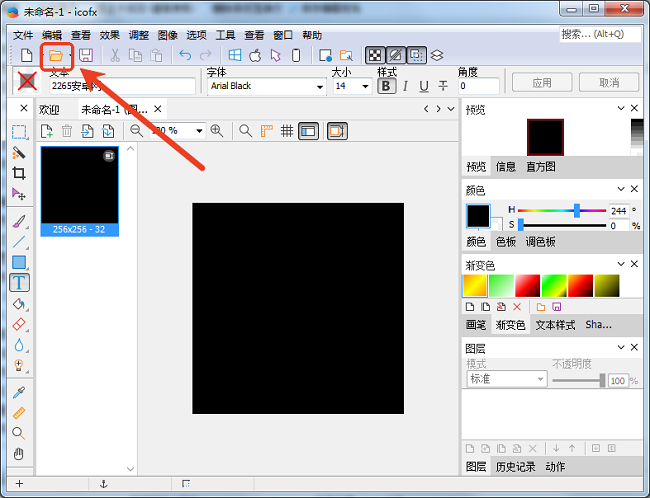Click the 应用 button
The width and height of the screenshot is (650, 498).
[x=542, y=82]
